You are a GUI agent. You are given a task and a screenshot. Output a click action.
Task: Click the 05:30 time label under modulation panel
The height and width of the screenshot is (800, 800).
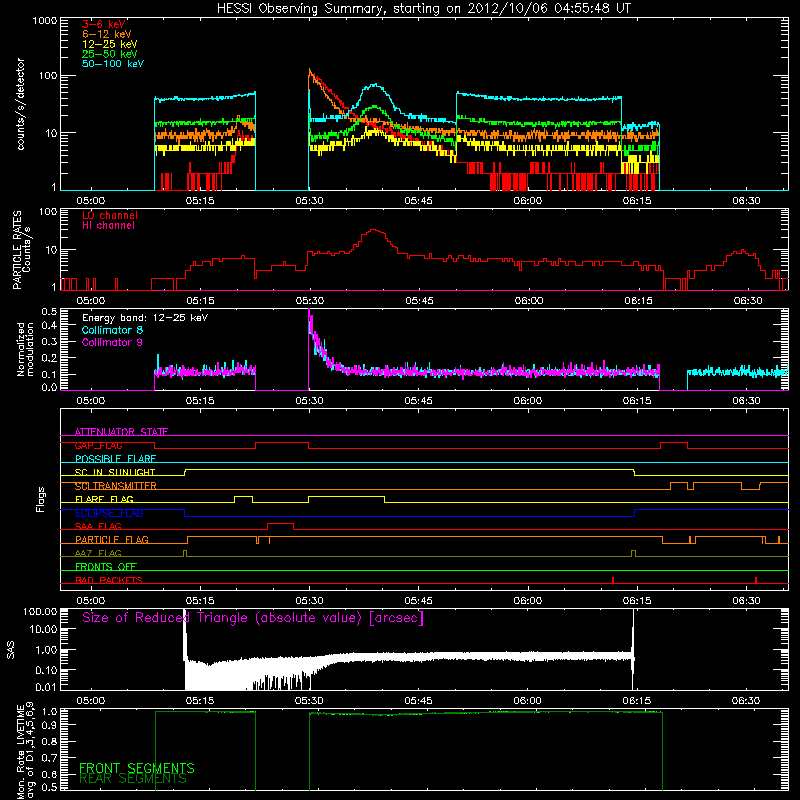click(309, 401)
